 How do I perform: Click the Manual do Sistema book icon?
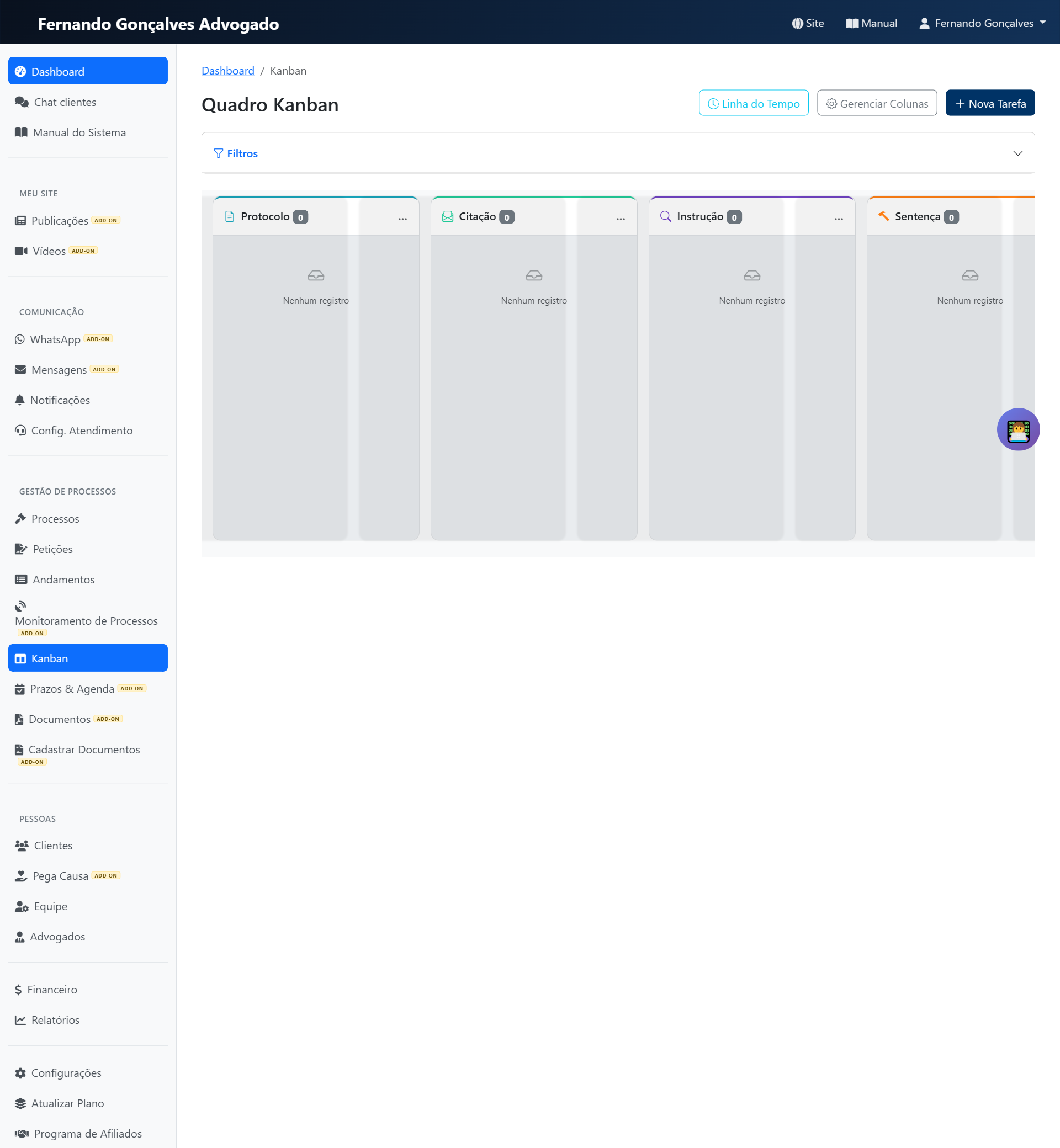tap(21, 132)
